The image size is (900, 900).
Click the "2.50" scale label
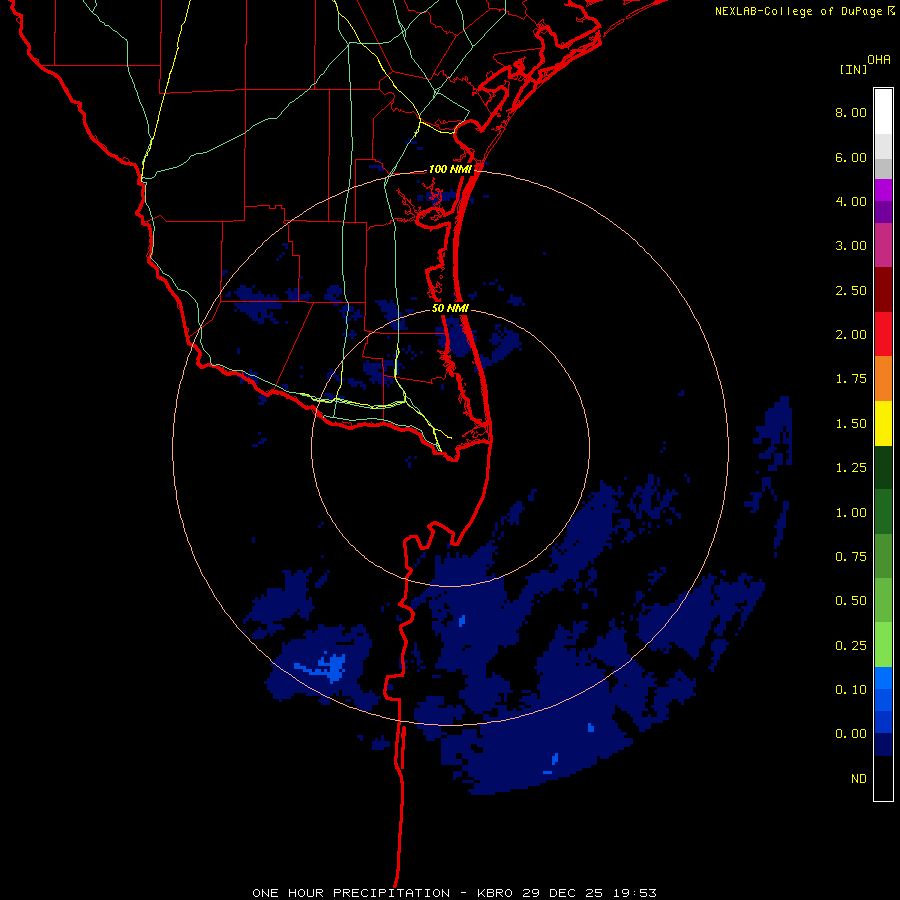(x=851, y=290)
